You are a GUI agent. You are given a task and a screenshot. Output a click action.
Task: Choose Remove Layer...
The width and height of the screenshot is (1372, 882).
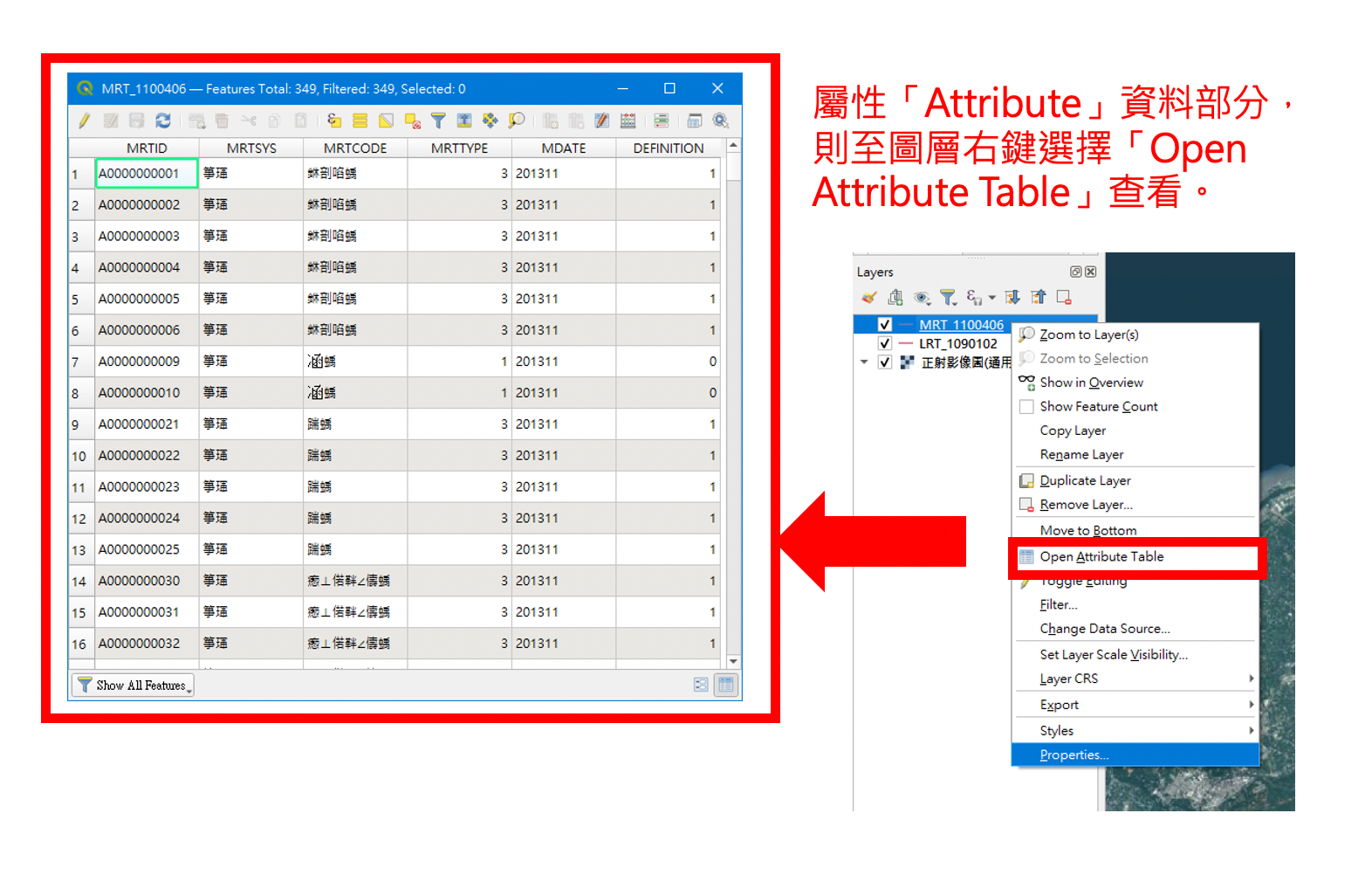pos(1087,505)
